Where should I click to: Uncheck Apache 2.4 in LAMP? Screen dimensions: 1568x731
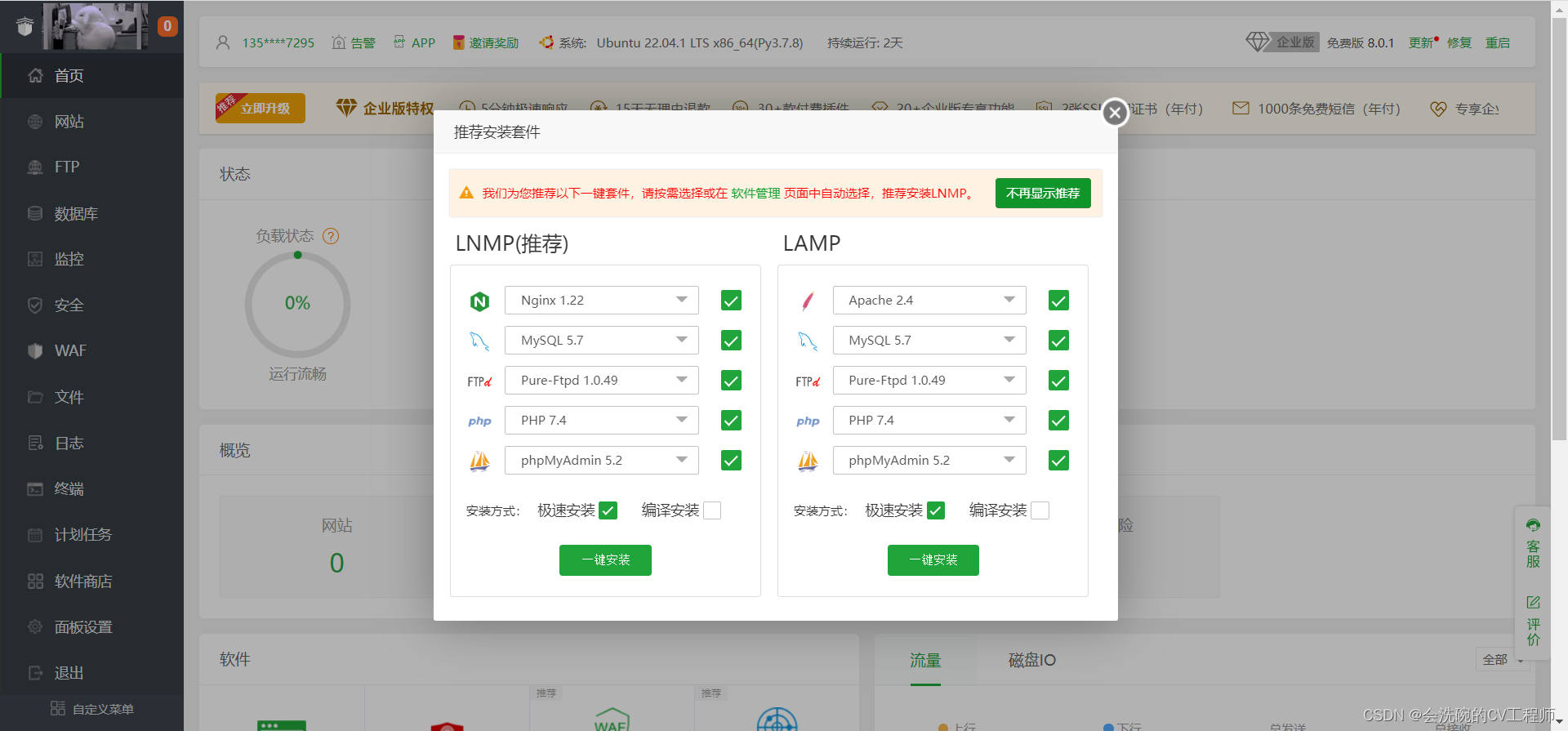point(1058,301)
